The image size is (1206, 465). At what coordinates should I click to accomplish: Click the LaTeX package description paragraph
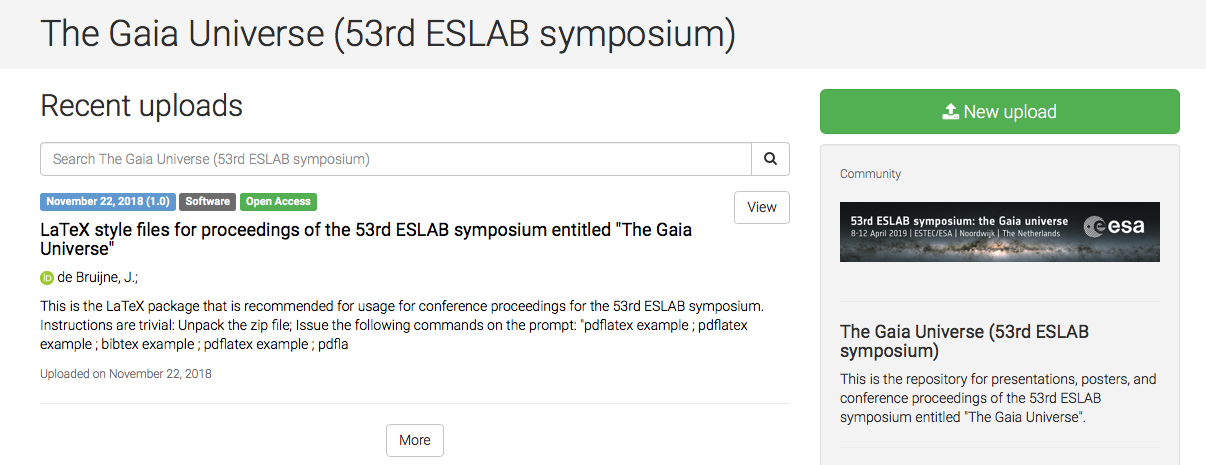402,325
